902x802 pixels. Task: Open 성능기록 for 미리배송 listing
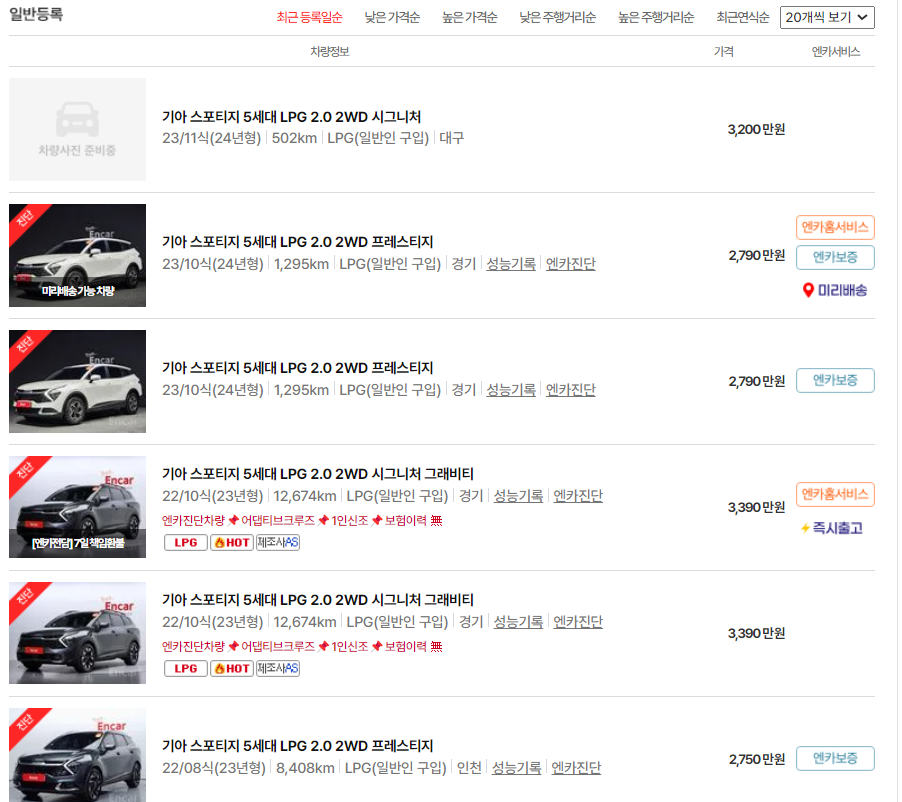511,264
